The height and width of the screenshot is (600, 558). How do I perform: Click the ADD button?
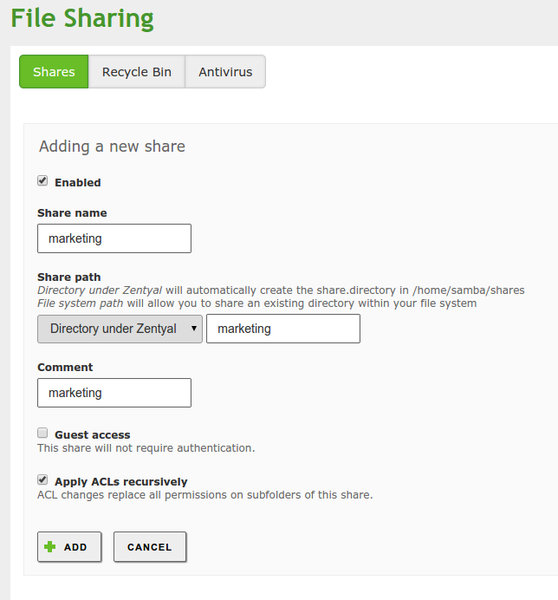pyautogui.click(x=69, y=547)
